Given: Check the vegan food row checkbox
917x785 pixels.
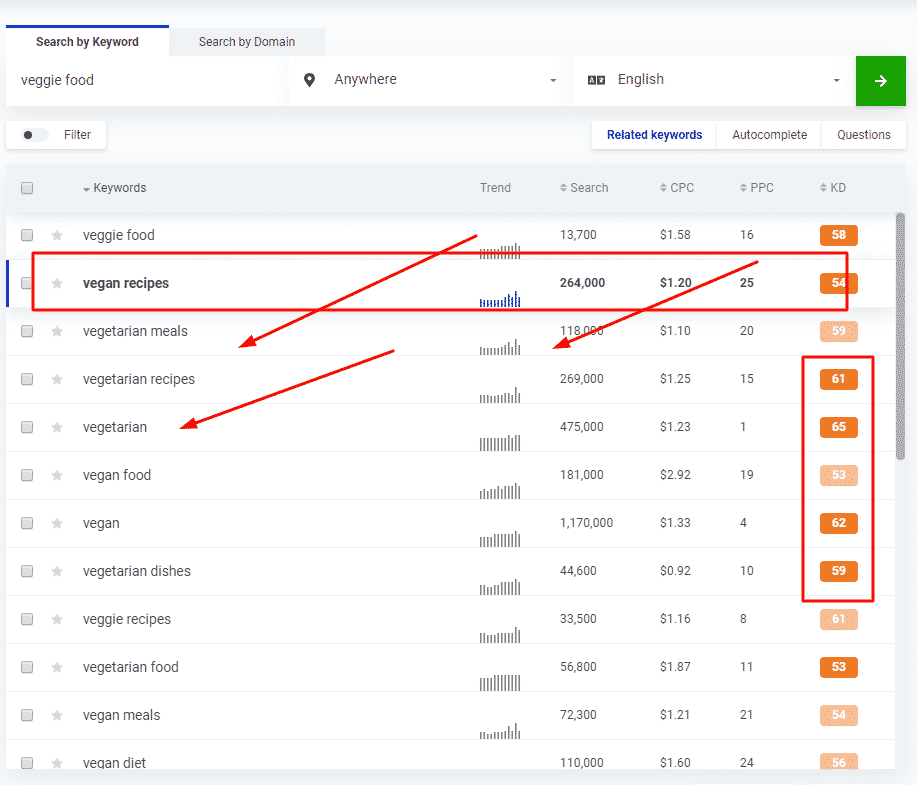Looking at the screenshot, I should click(x=27, y=475).
